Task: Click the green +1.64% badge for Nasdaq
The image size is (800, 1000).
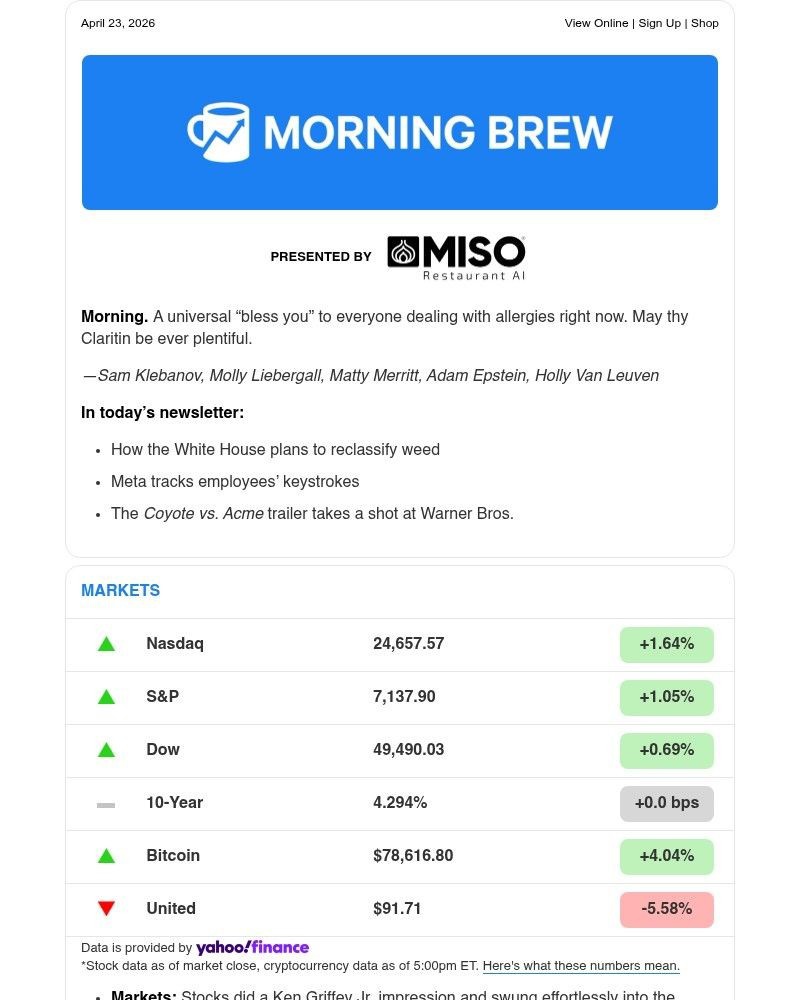Action: (x=666, y=644)
